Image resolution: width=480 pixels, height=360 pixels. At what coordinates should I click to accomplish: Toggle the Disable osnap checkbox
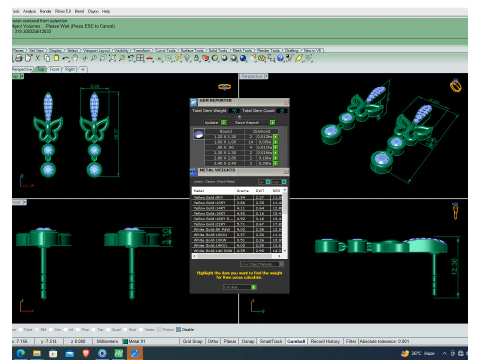(x=178, y=329)
